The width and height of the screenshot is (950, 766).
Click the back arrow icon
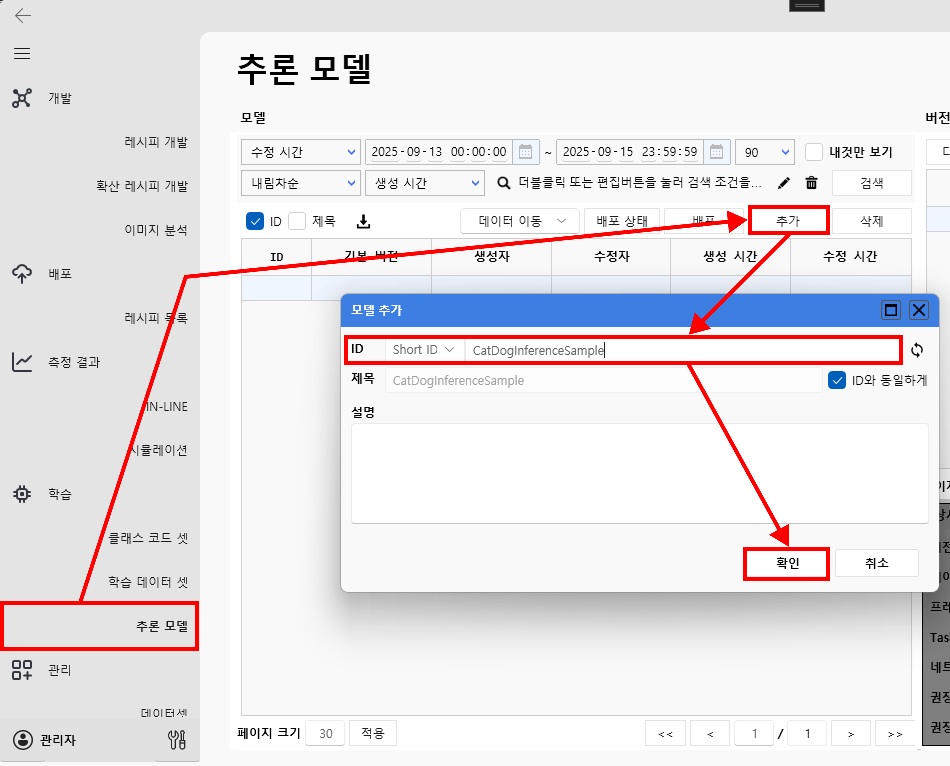pyautogui.click(x=22, y=15)
